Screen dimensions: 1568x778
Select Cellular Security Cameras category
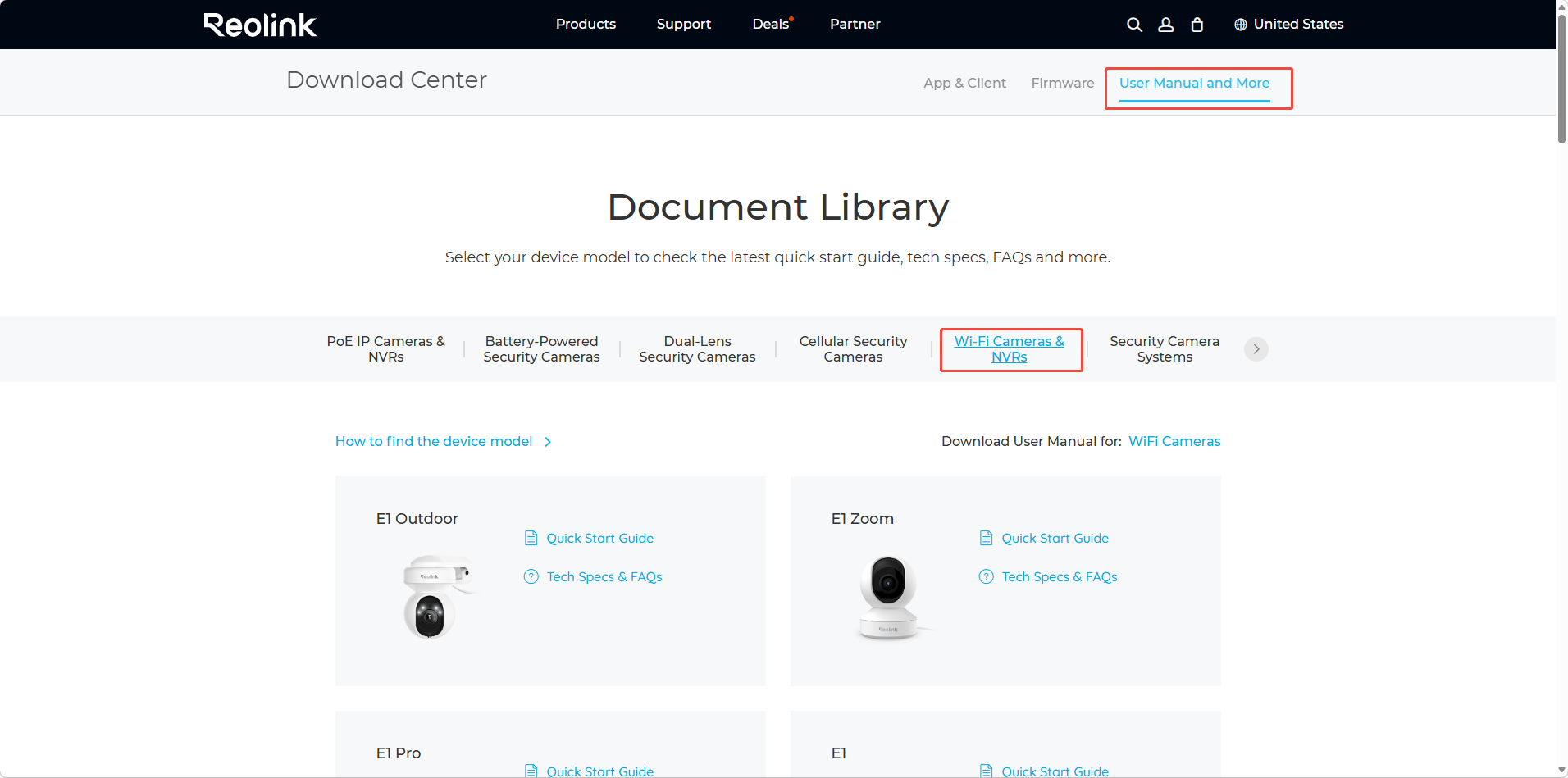tap(853, 349)
